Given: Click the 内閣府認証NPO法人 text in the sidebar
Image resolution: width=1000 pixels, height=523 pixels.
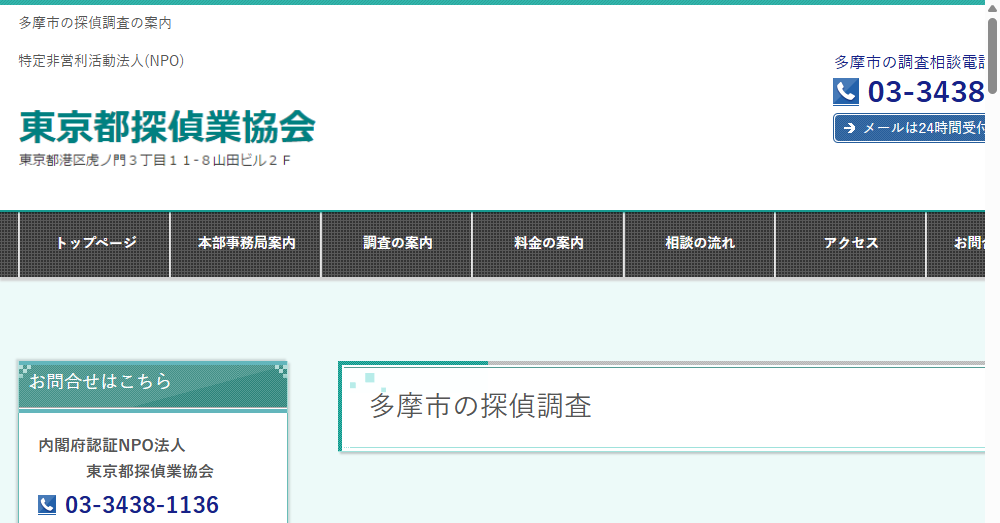Looking at the screenshot, I should (112, 445).
